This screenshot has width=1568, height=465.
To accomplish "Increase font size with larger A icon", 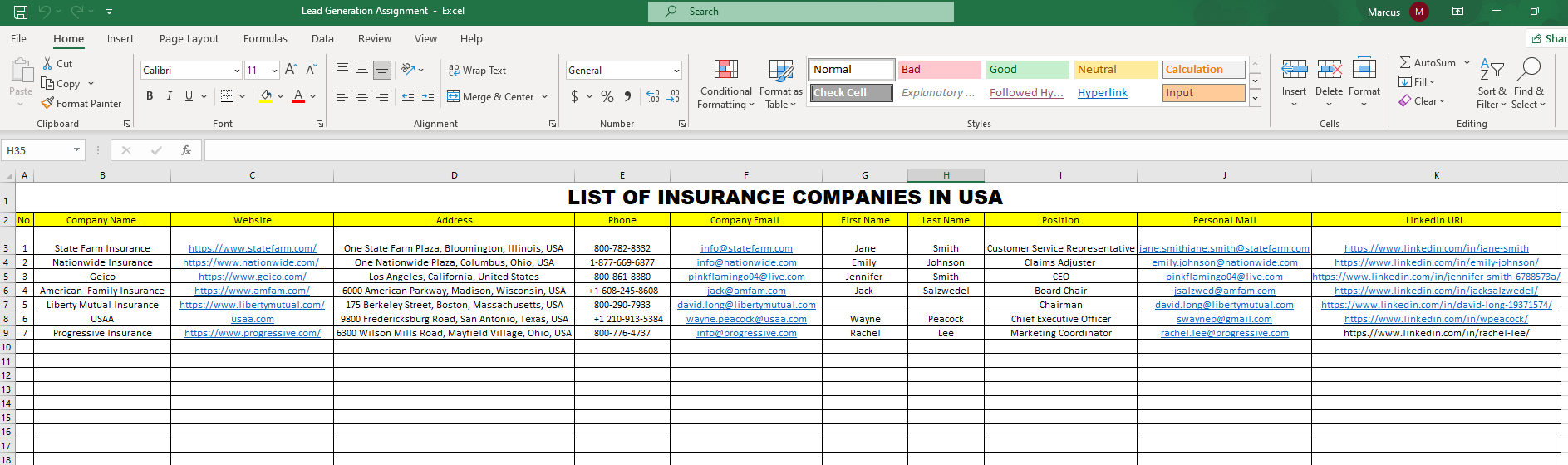I will click(291, 70).
